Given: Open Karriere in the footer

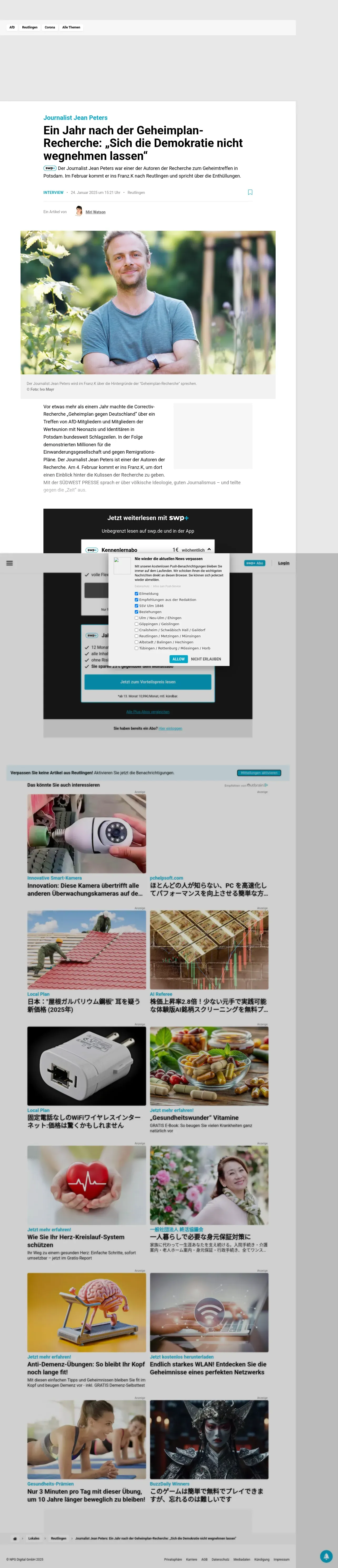Looking at the screenshot, I should 191,1560.
